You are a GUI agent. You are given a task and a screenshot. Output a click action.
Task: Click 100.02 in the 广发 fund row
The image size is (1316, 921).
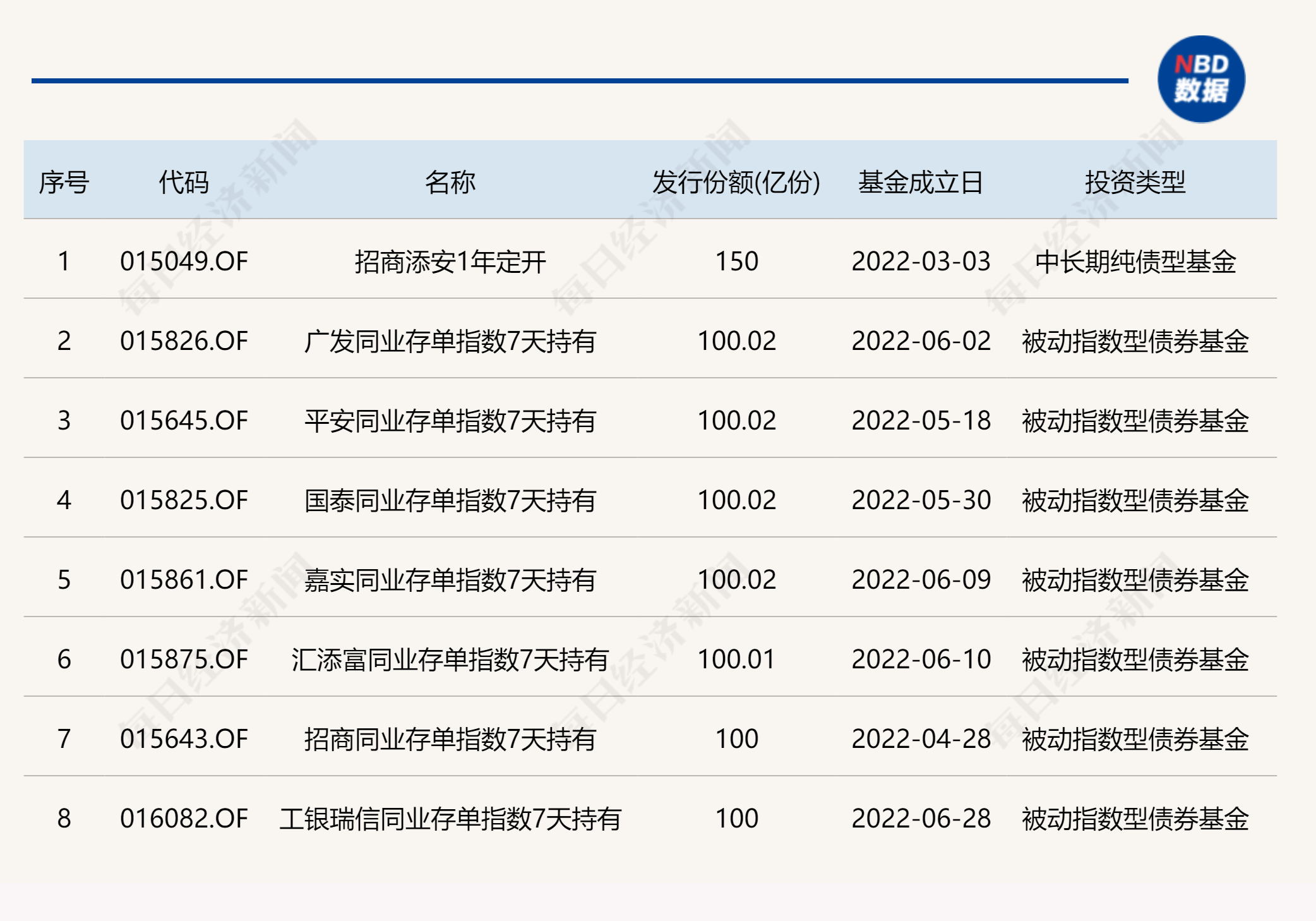pos(736,341)
